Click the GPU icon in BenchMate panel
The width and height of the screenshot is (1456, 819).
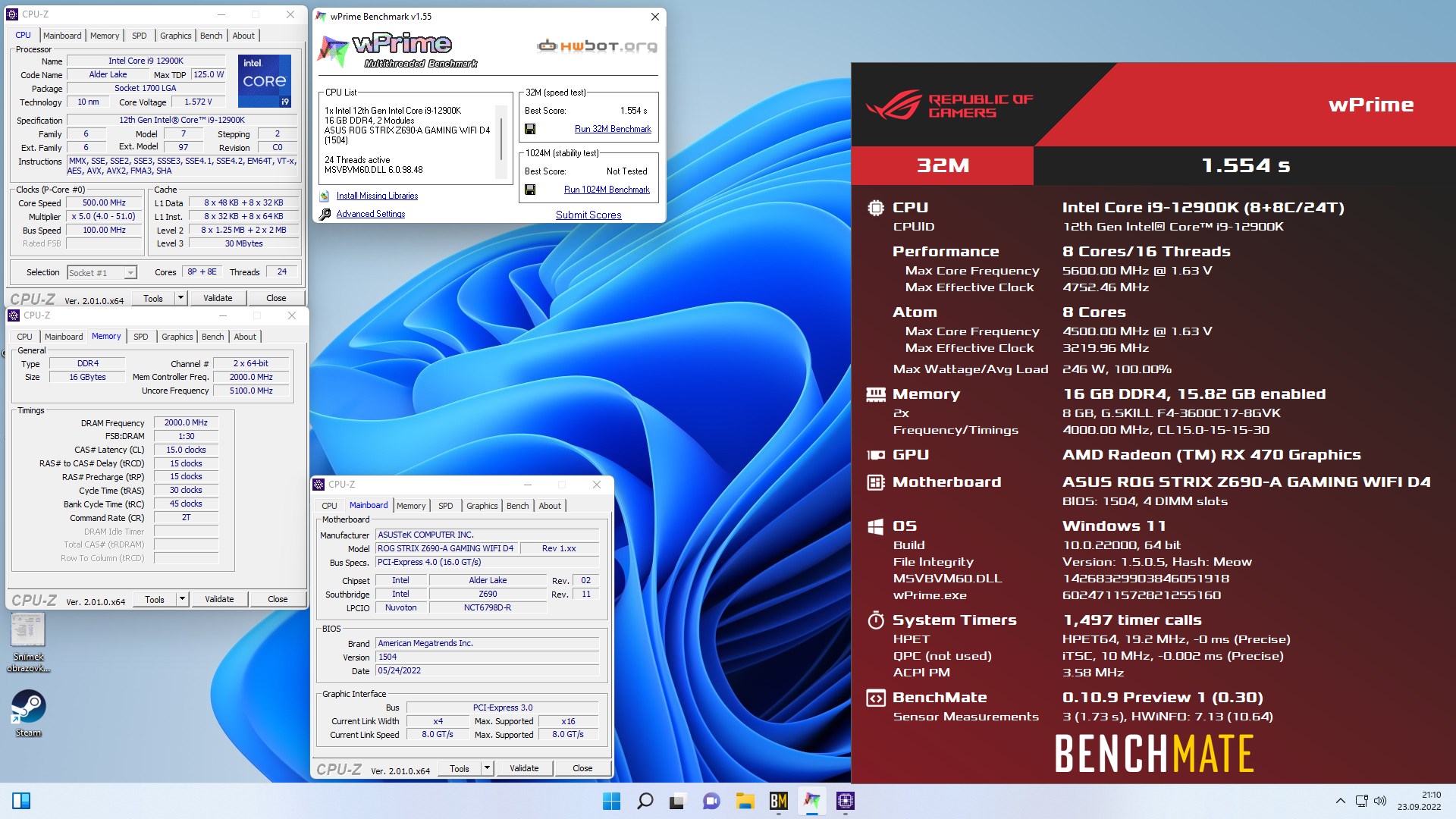point(876,455)
